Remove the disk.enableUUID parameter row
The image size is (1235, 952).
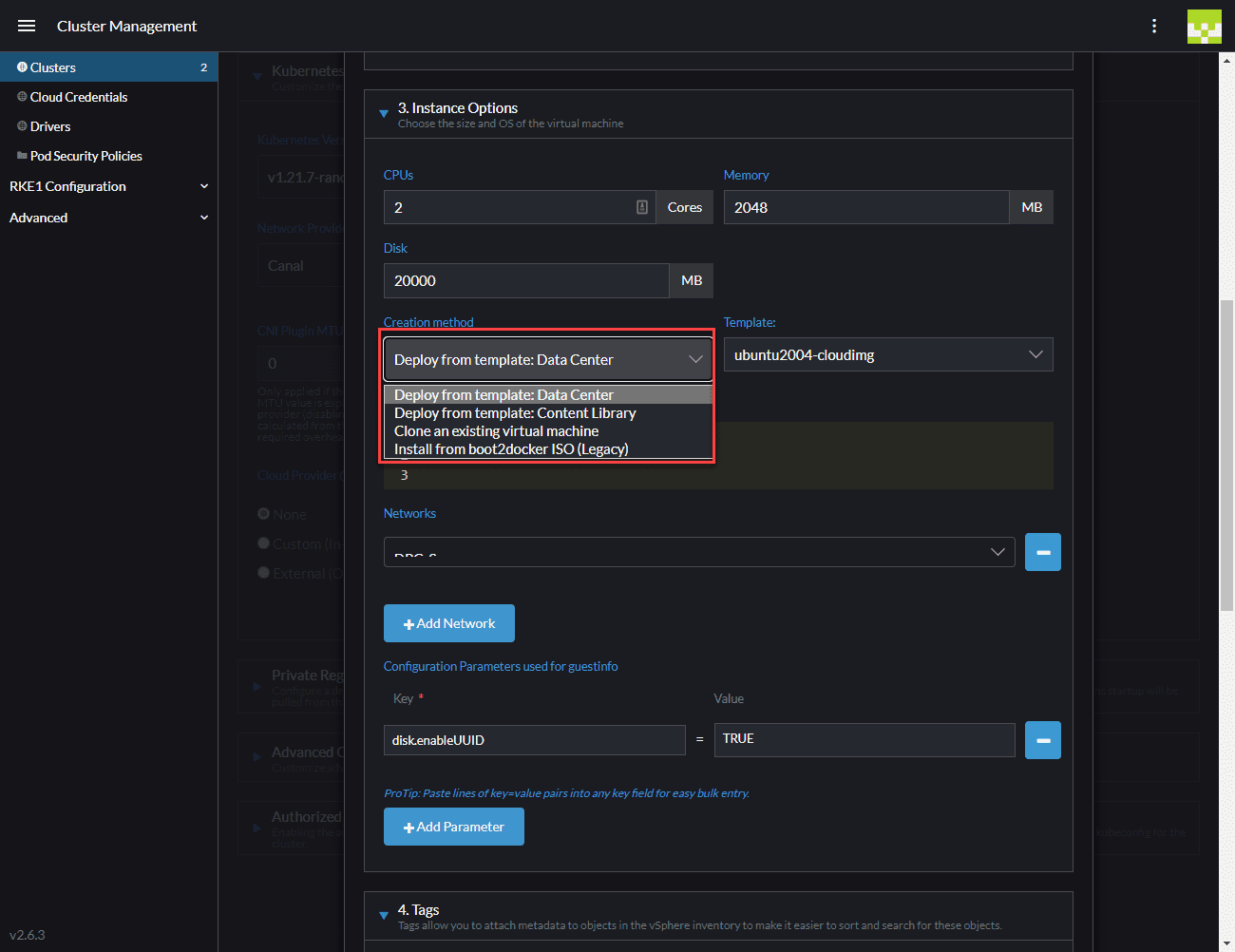1042,740
